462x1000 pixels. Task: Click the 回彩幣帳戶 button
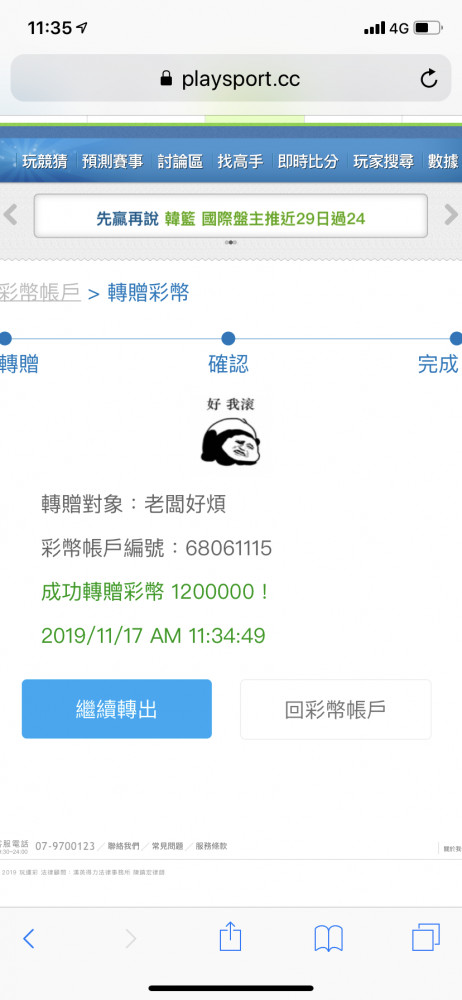336,709
